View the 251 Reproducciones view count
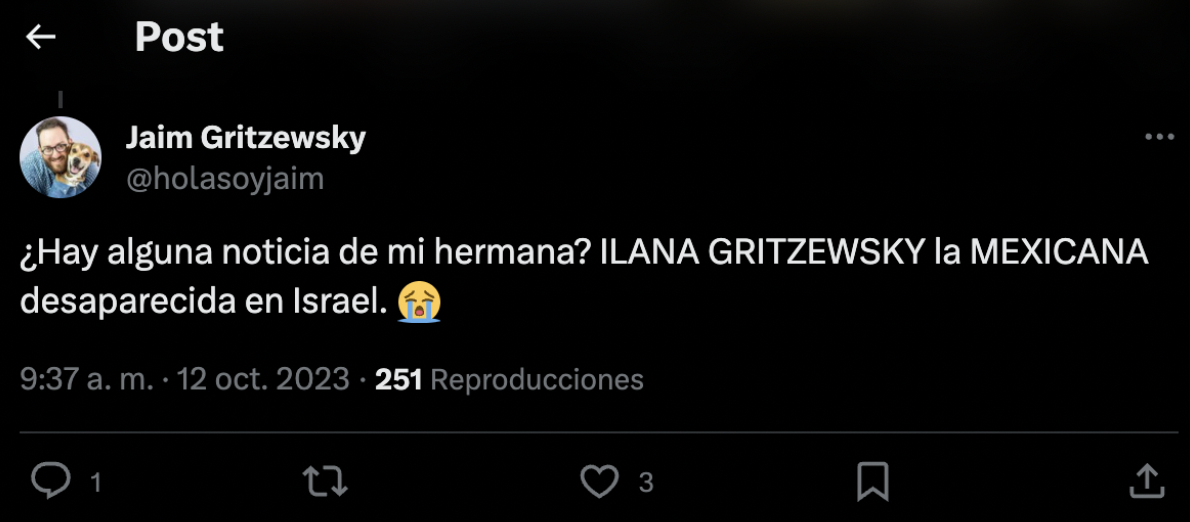This screenshot has height=522, width=1190. (x=509, y=380)
